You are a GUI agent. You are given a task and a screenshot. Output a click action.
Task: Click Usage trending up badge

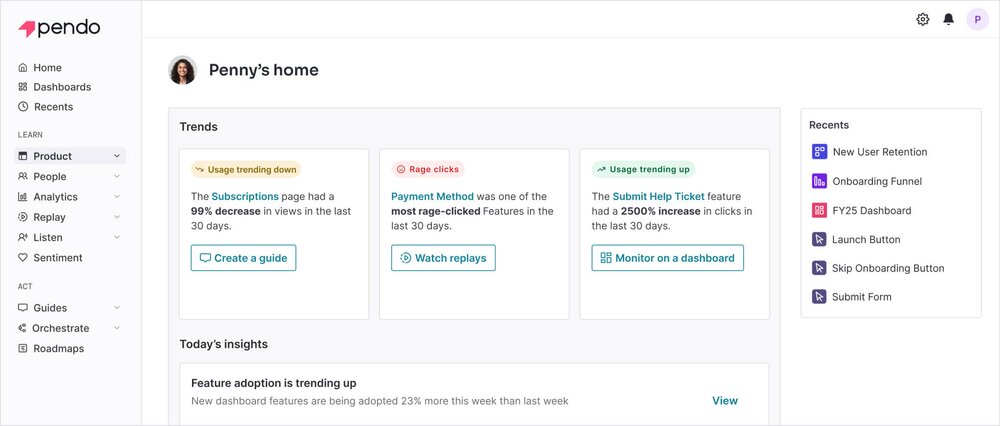click(x=643, y=170)
